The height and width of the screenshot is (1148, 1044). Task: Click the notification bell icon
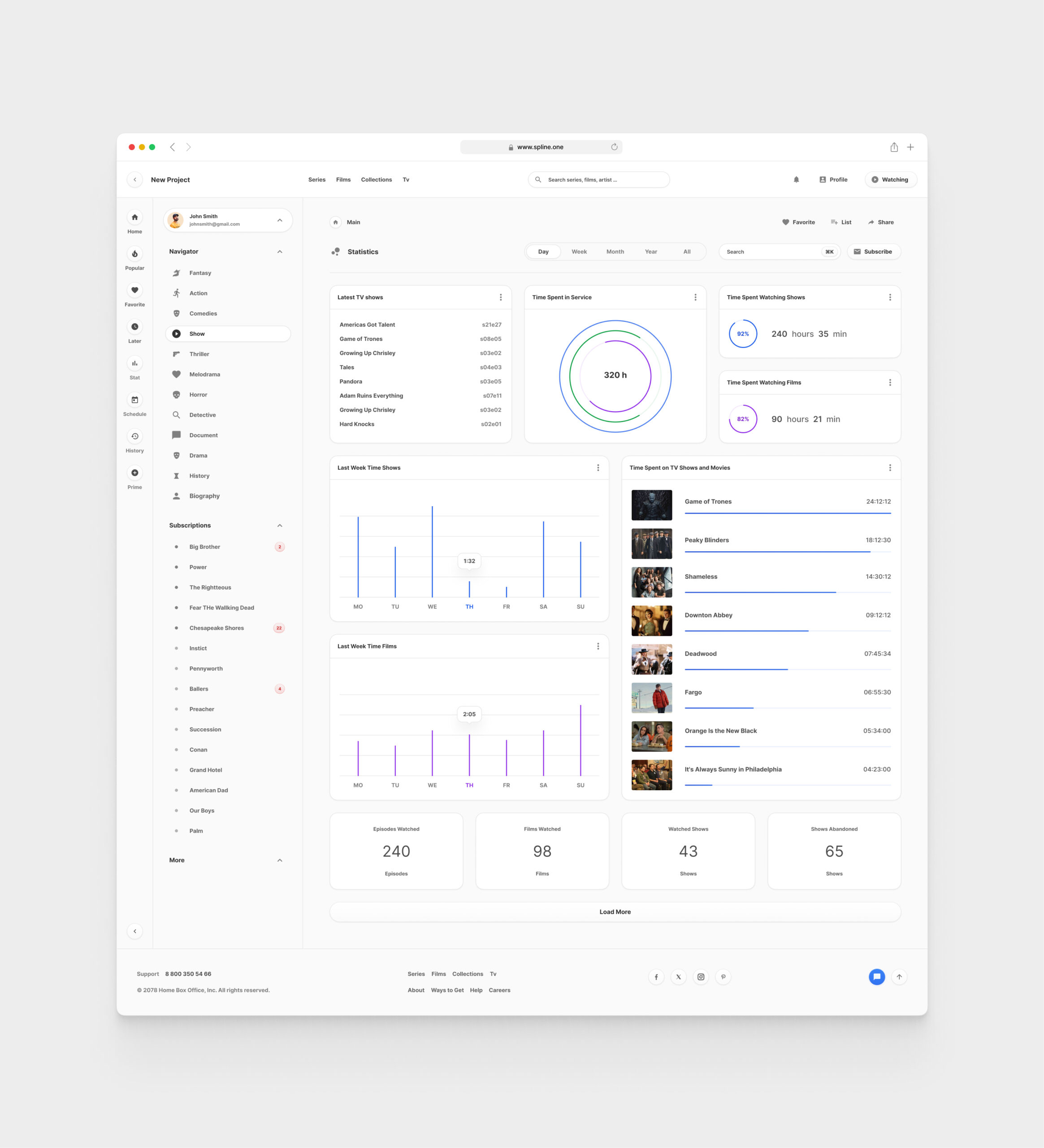point(796,179)
